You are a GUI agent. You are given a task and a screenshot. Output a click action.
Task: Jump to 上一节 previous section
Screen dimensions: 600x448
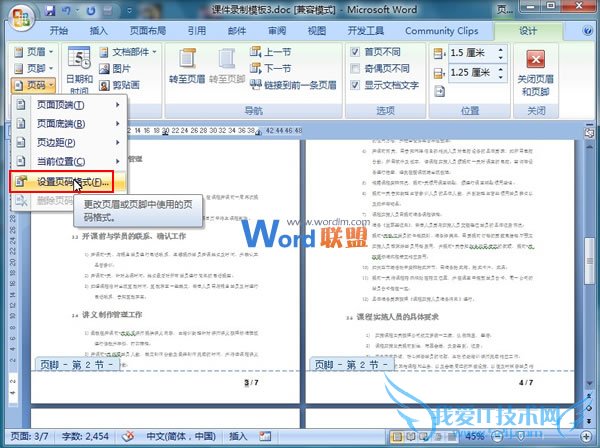271,52
